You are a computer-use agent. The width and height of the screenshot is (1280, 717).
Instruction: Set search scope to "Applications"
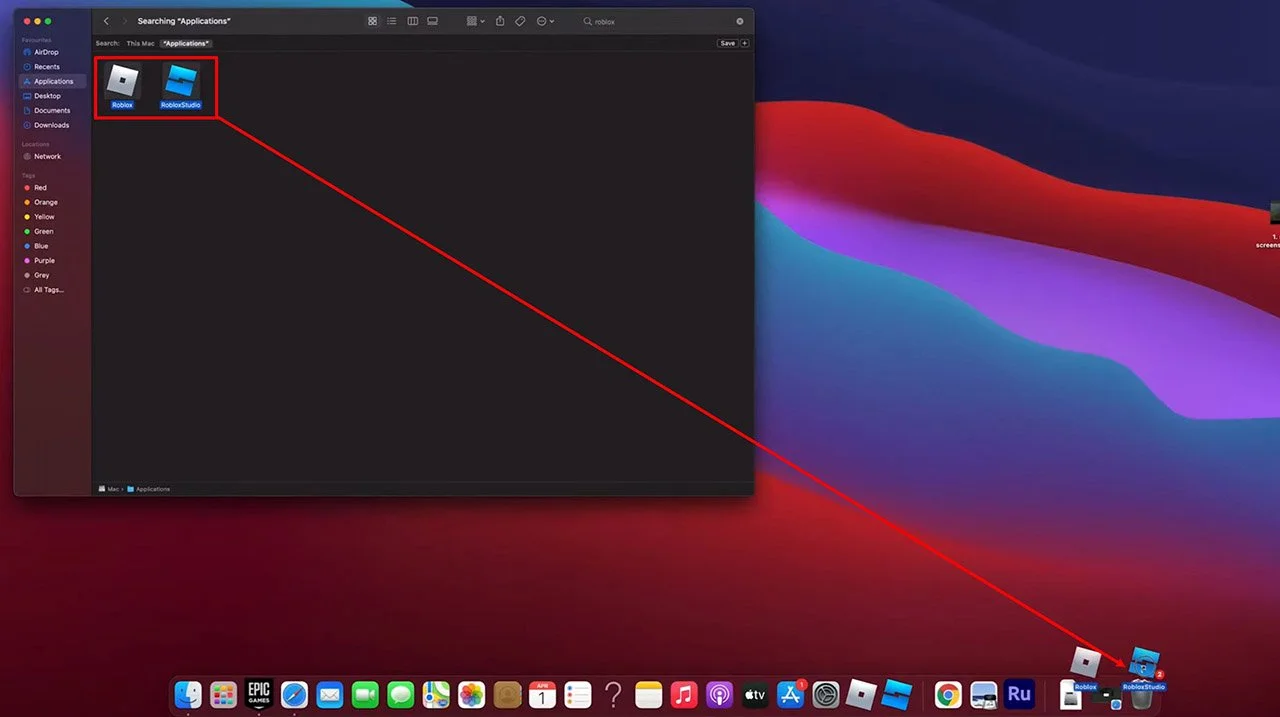186,44
